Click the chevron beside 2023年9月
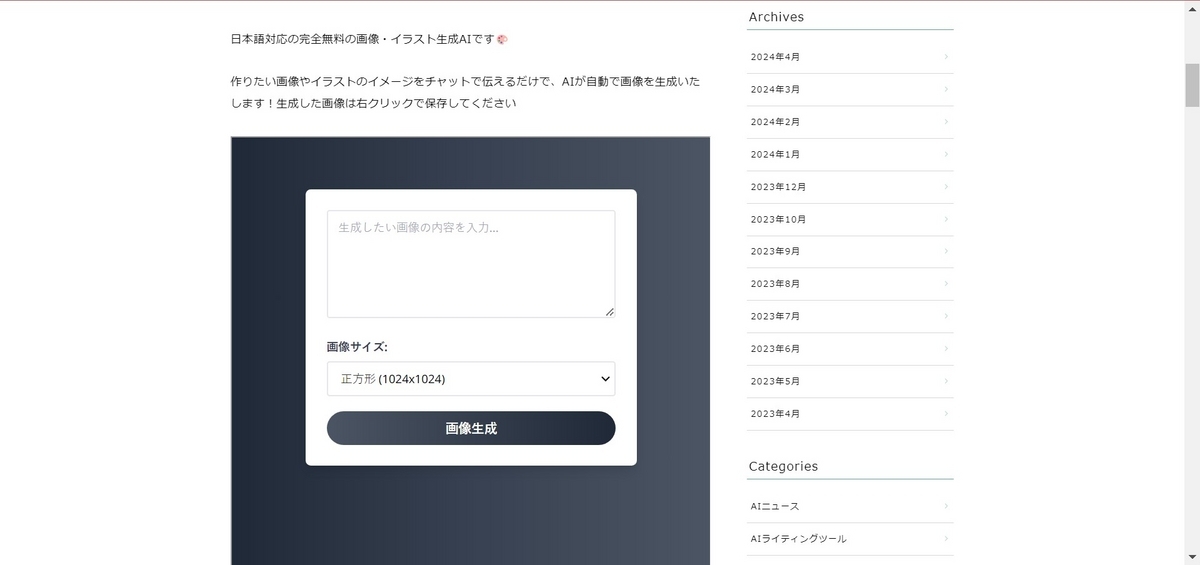 pos(946,251)
